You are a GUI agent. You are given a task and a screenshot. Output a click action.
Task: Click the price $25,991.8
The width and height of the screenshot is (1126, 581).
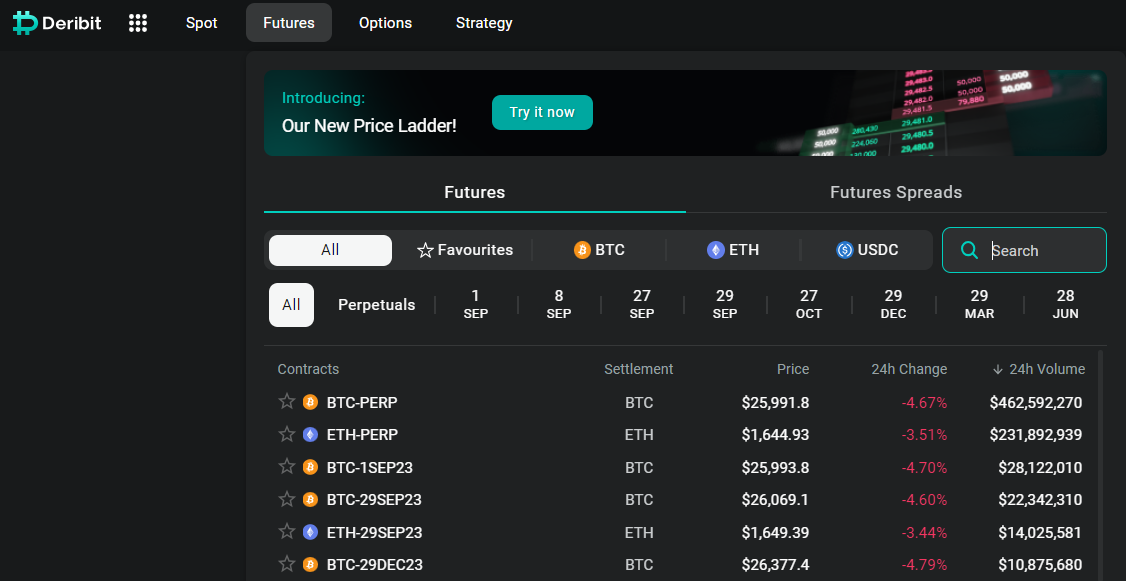[776, 402]
